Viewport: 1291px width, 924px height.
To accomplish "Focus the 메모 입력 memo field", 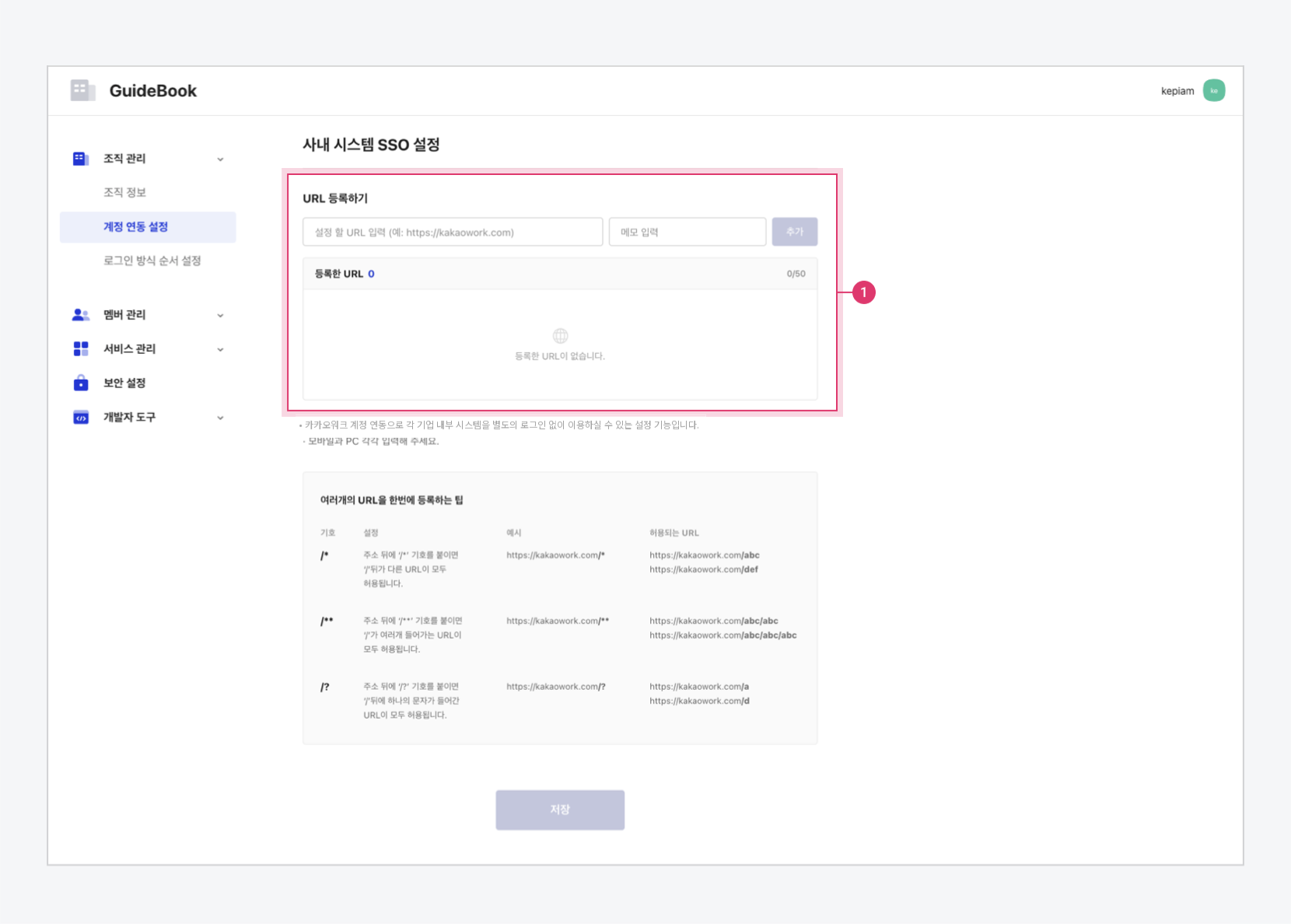I will pyautogui.click(x=687, y=232).
